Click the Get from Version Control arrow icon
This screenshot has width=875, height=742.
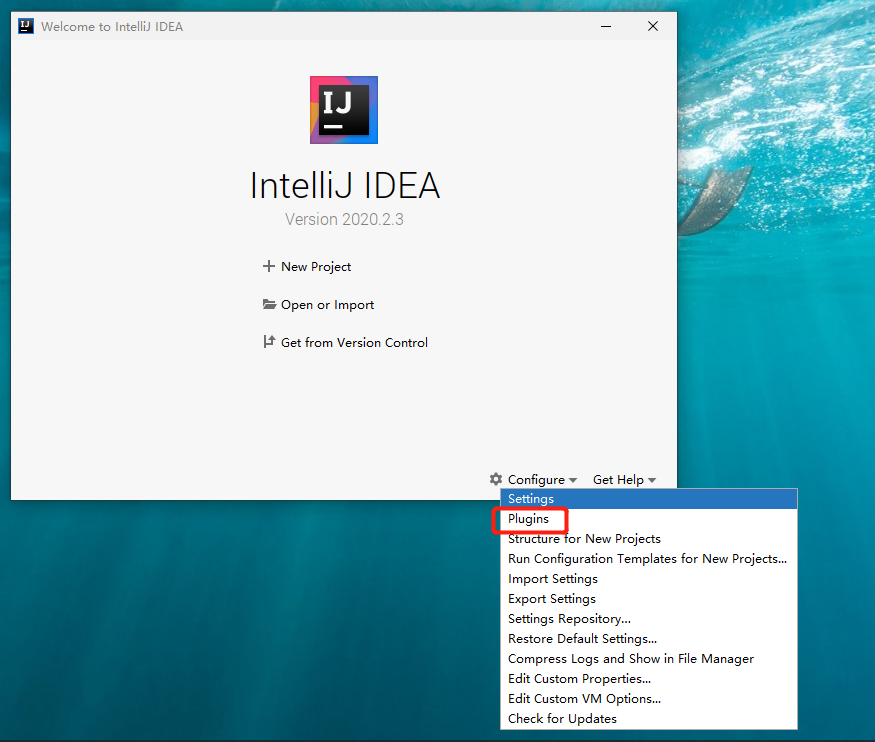[x=269, y=341]
